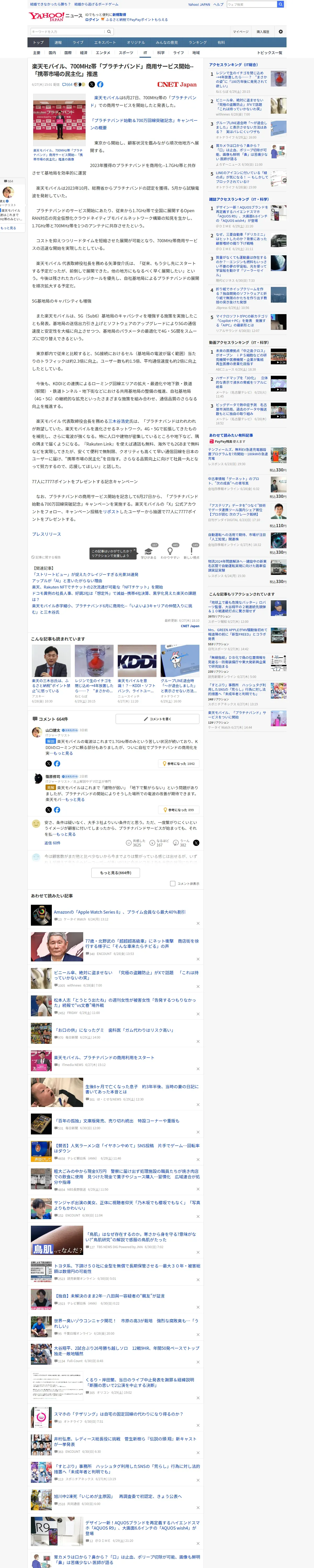Screen dimensions: 314x1568
Task: Click the コメントを書く button
Action: click(x=157, y=719)
